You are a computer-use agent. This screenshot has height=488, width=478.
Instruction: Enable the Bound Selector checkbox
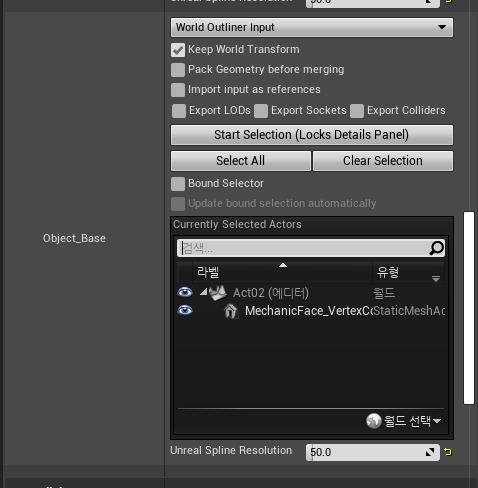[178, 184]
